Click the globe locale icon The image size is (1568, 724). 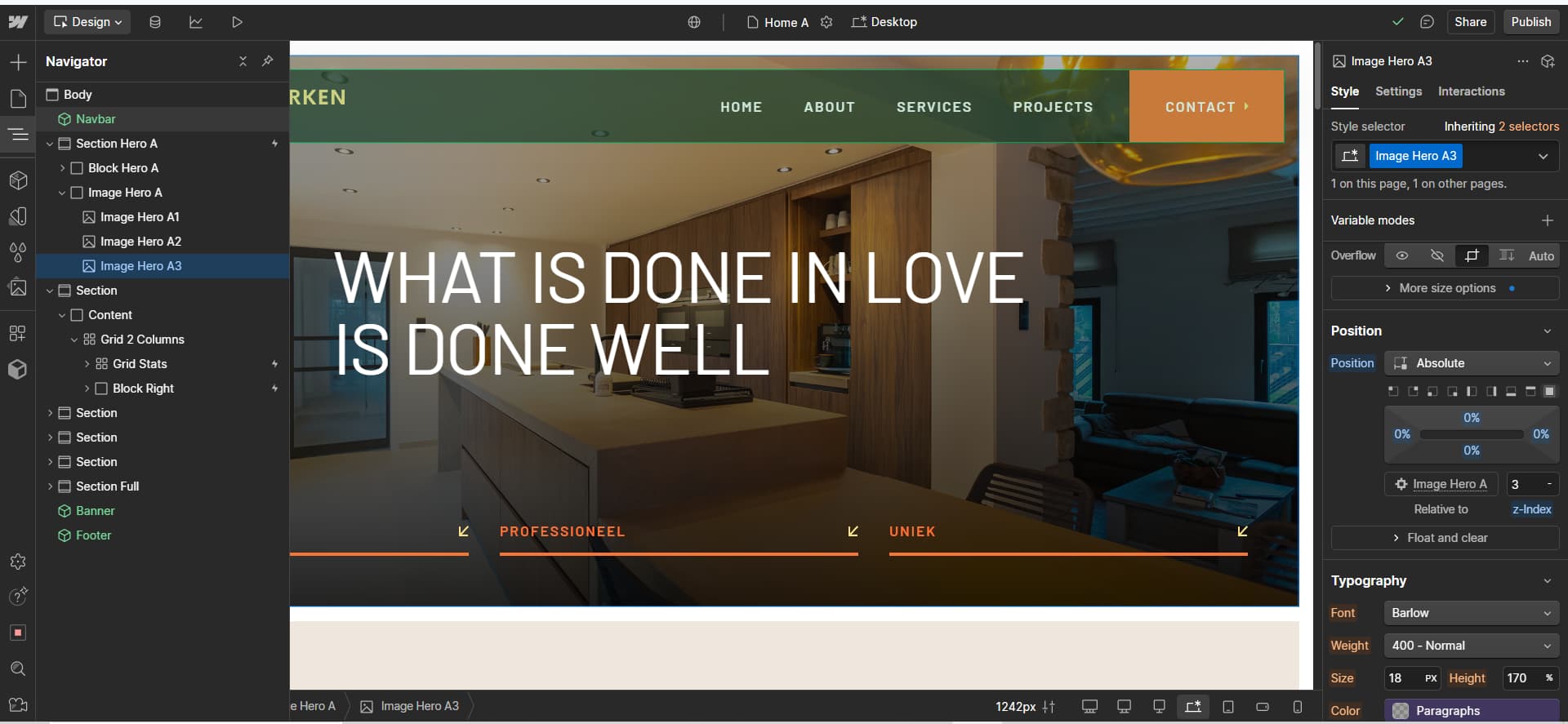click(x=694, y=22)
